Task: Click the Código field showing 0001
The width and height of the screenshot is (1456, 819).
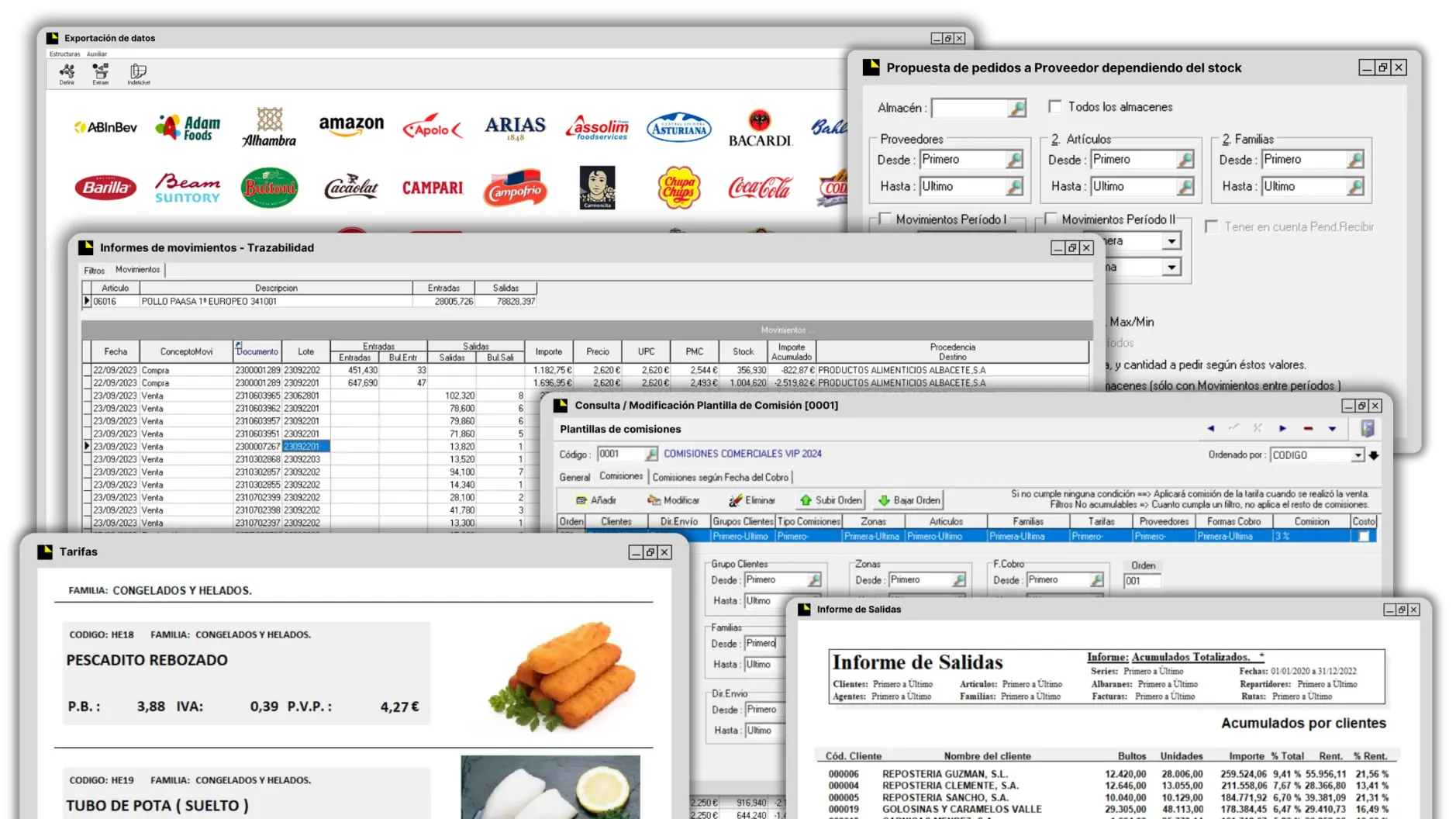Action: pyautogui.click(x=620, y=454)
